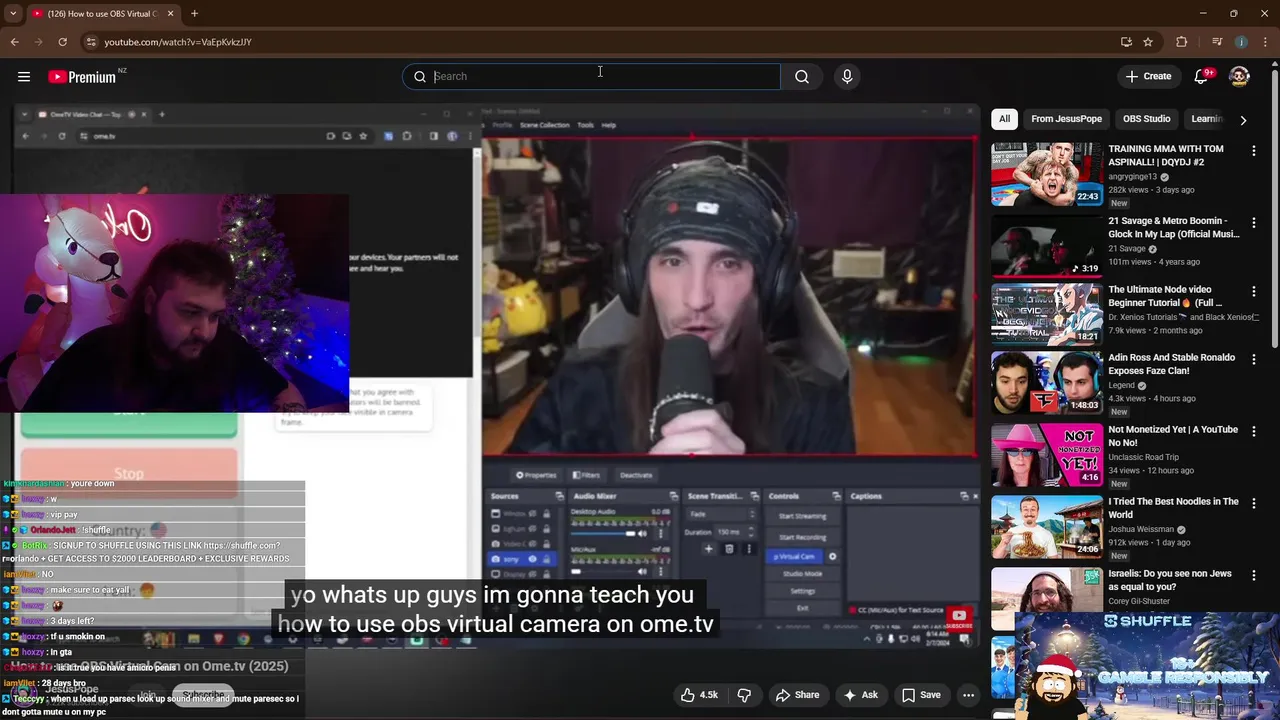Image resolution: width=1280 pixels, height=720 pixels.
Task: Open the YouTube guide hamburger menu
Action: click(x=24, y=76)
